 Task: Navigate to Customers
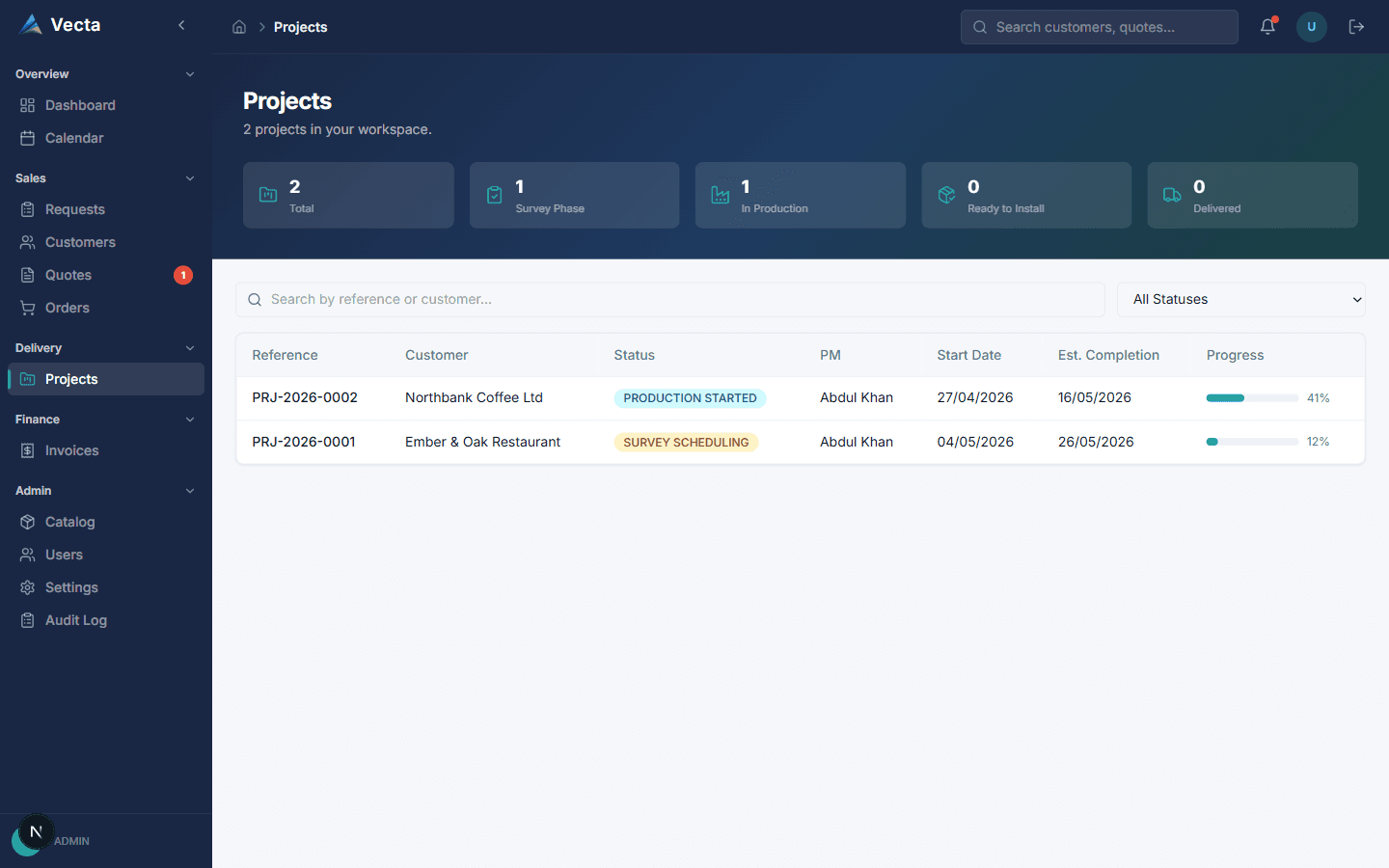[106, 242]
